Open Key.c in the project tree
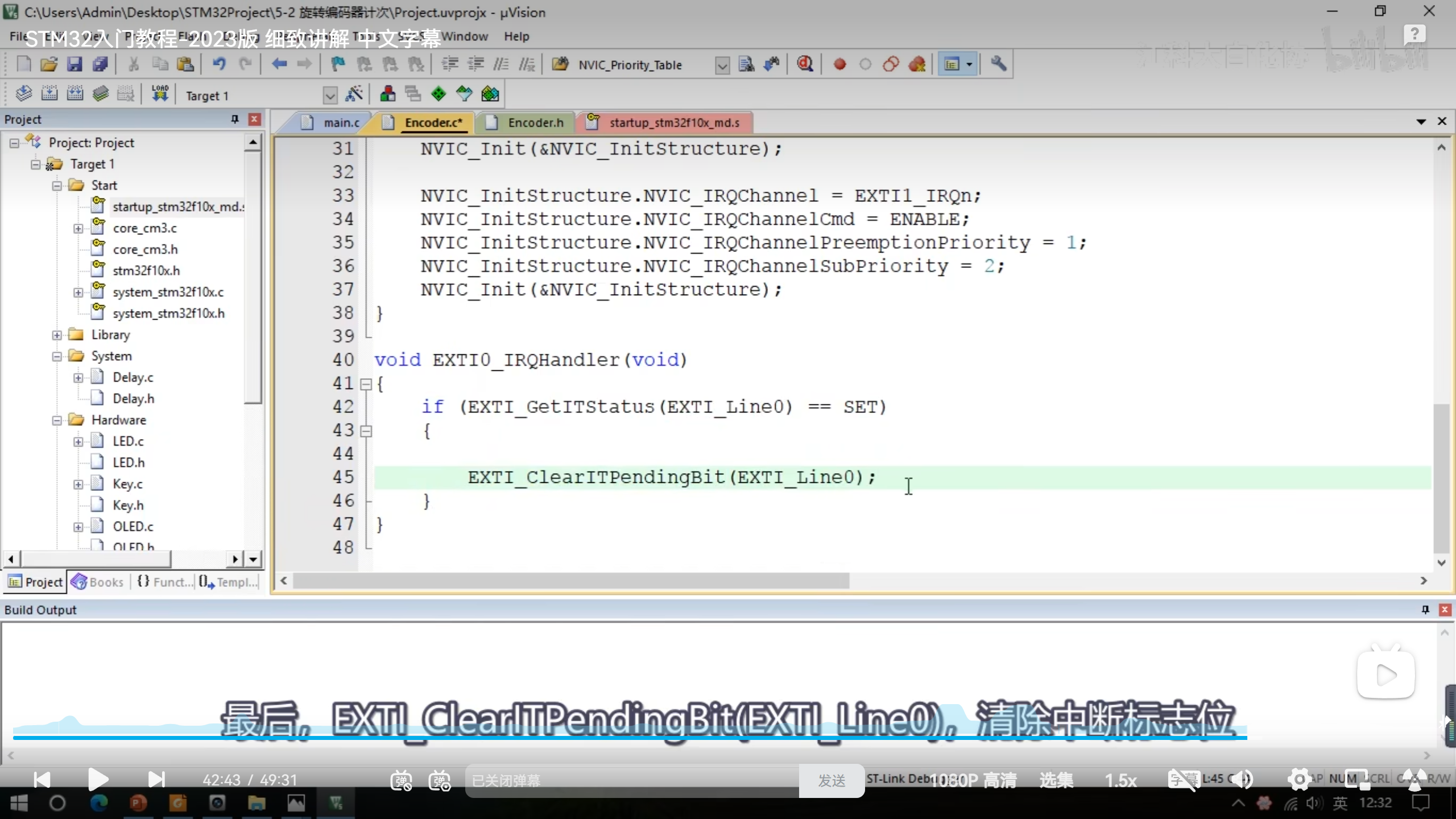Viewport: 1456px width, 819px height. coord(127,484)
